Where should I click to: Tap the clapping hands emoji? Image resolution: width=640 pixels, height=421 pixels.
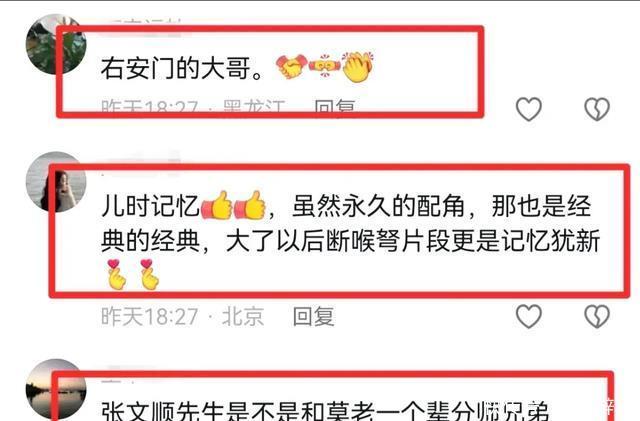(358, 67)
